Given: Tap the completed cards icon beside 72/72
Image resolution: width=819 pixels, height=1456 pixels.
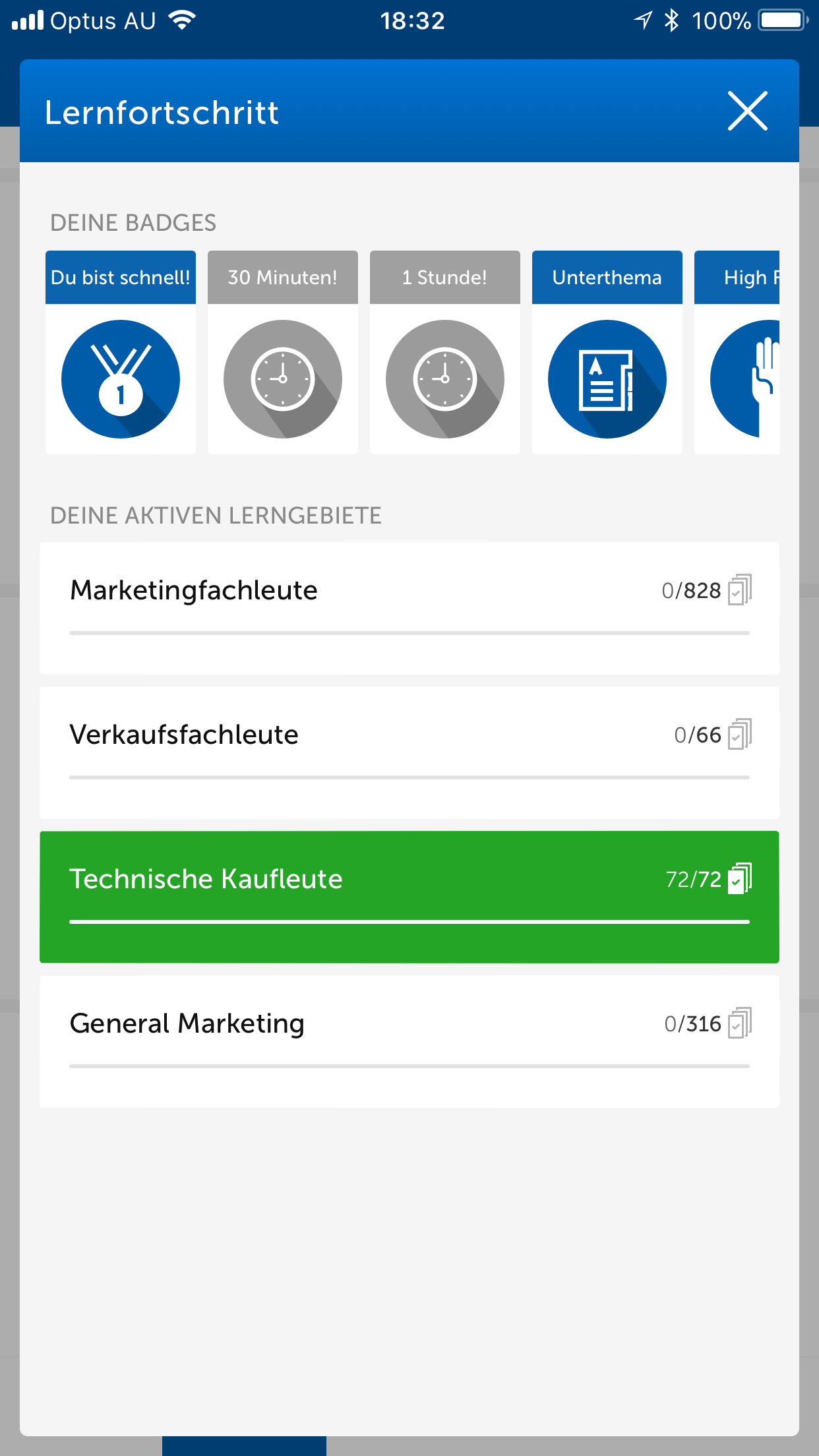Looking at the screenshot, I should tap(740, 878).
